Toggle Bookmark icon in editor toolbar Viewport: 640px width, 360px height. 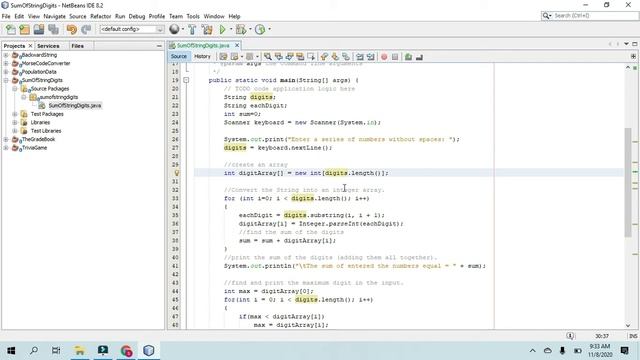point(346,57)
